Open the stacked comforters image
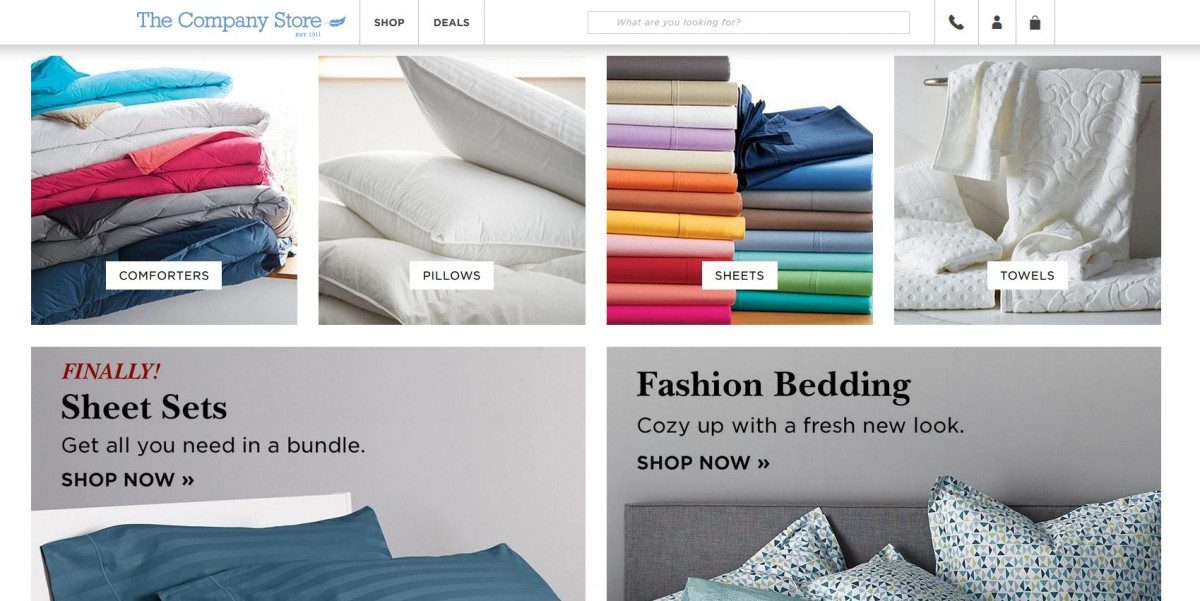 (x=164, y=190)
